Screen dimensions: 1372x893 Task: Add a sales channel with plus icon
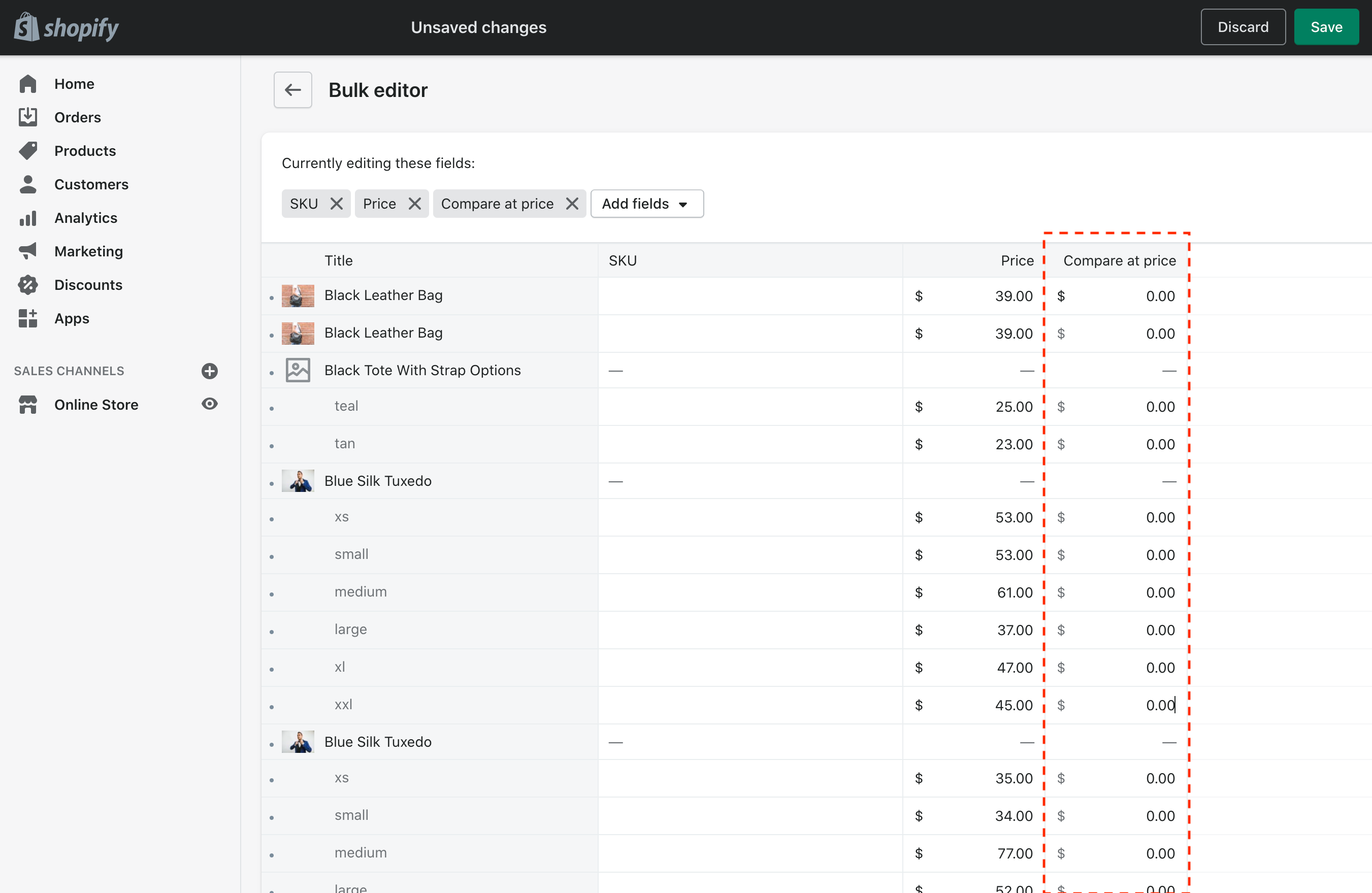pyautogui.click(x=209, y=371)
